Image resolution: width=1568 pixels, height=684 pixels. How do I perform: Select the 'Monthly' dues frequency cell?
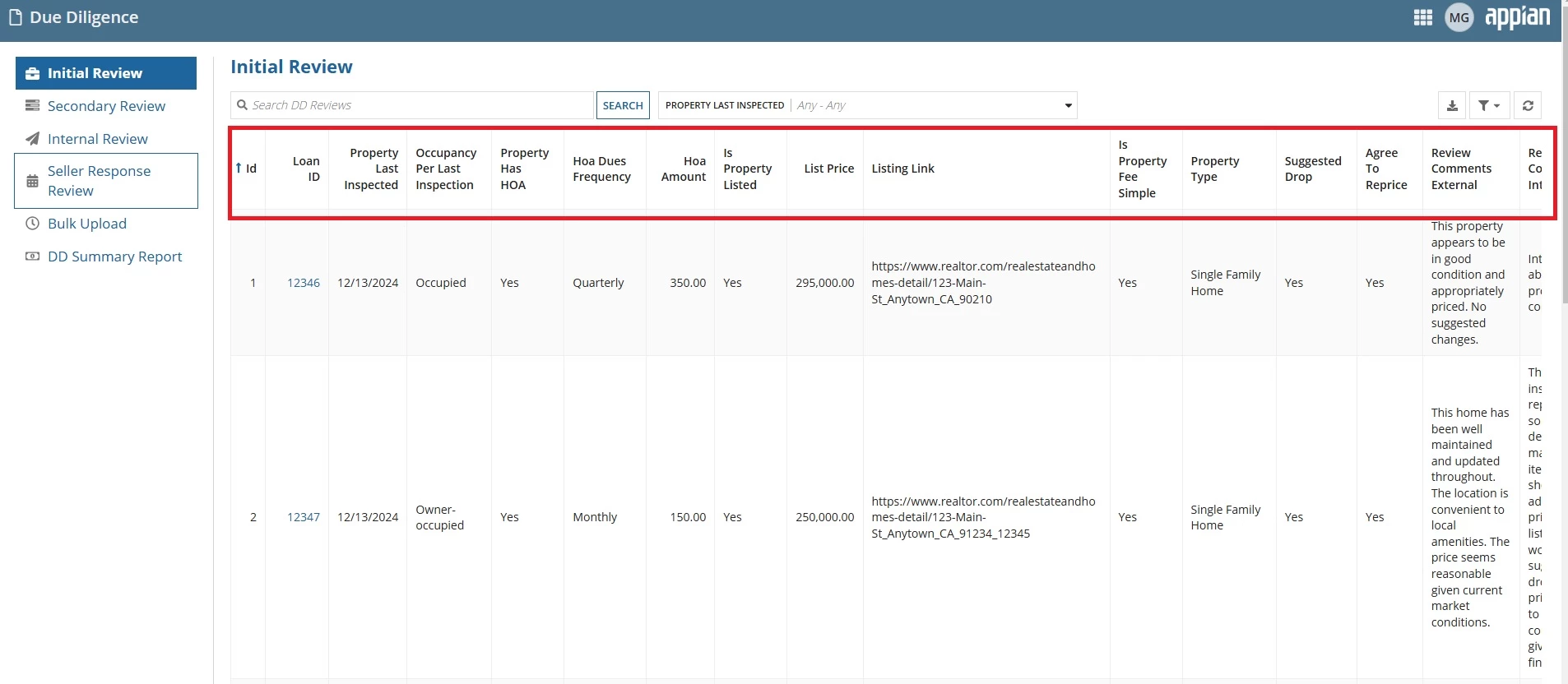pos(595,517)
